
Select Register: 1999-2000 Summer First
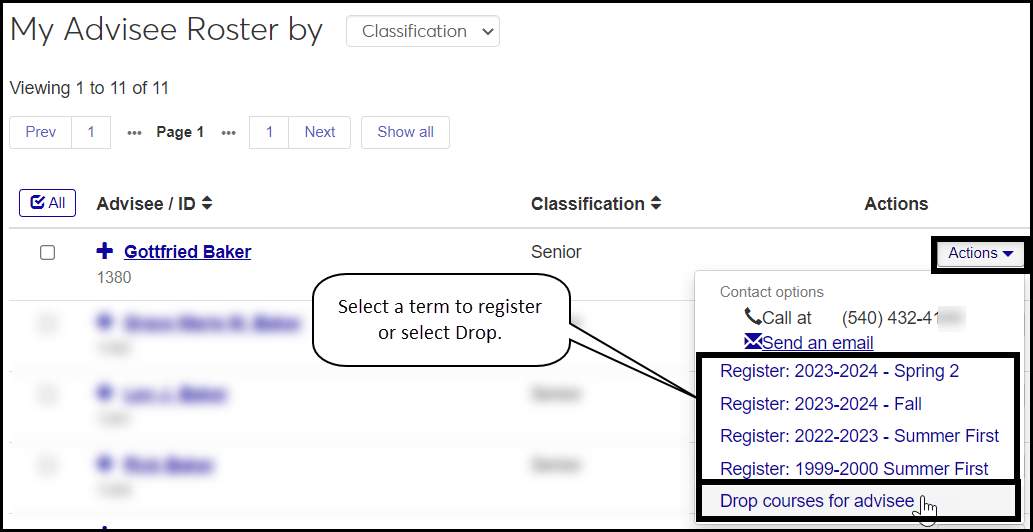(854, 468)
